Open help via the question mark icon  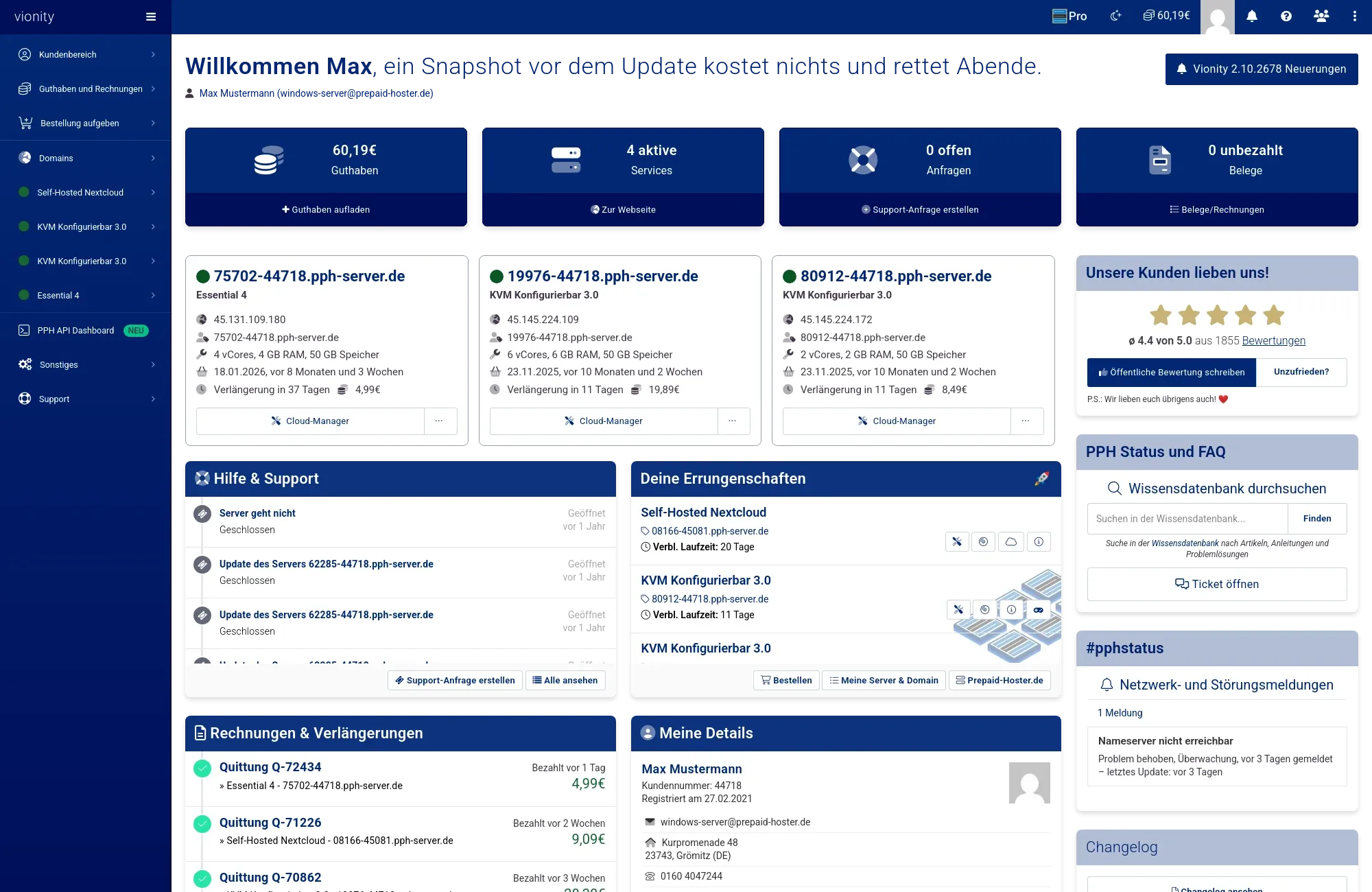tap(1286, 16)
